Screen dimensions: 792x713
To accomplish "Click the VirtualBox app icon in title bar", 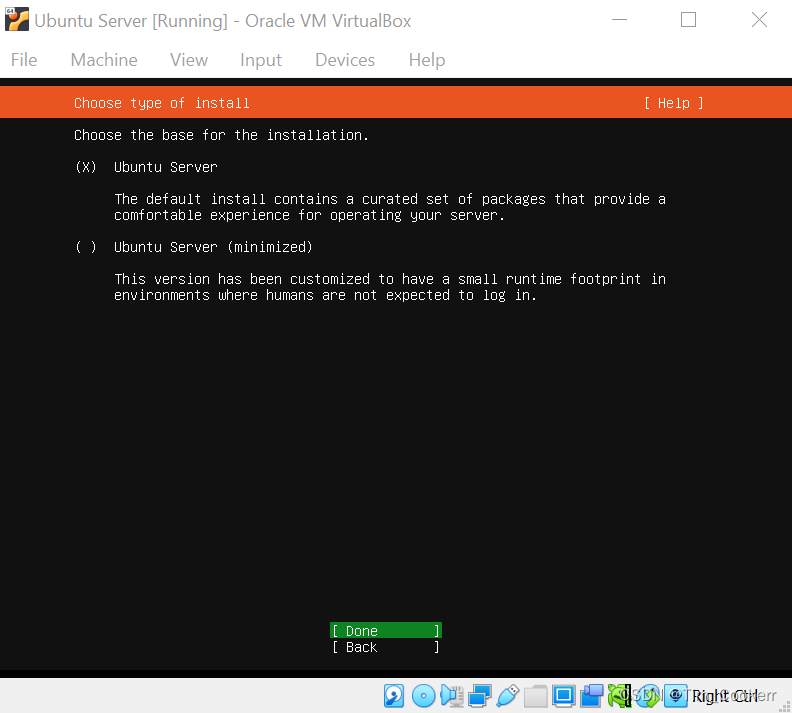I will pyautogui.click(x=17, y=20).
